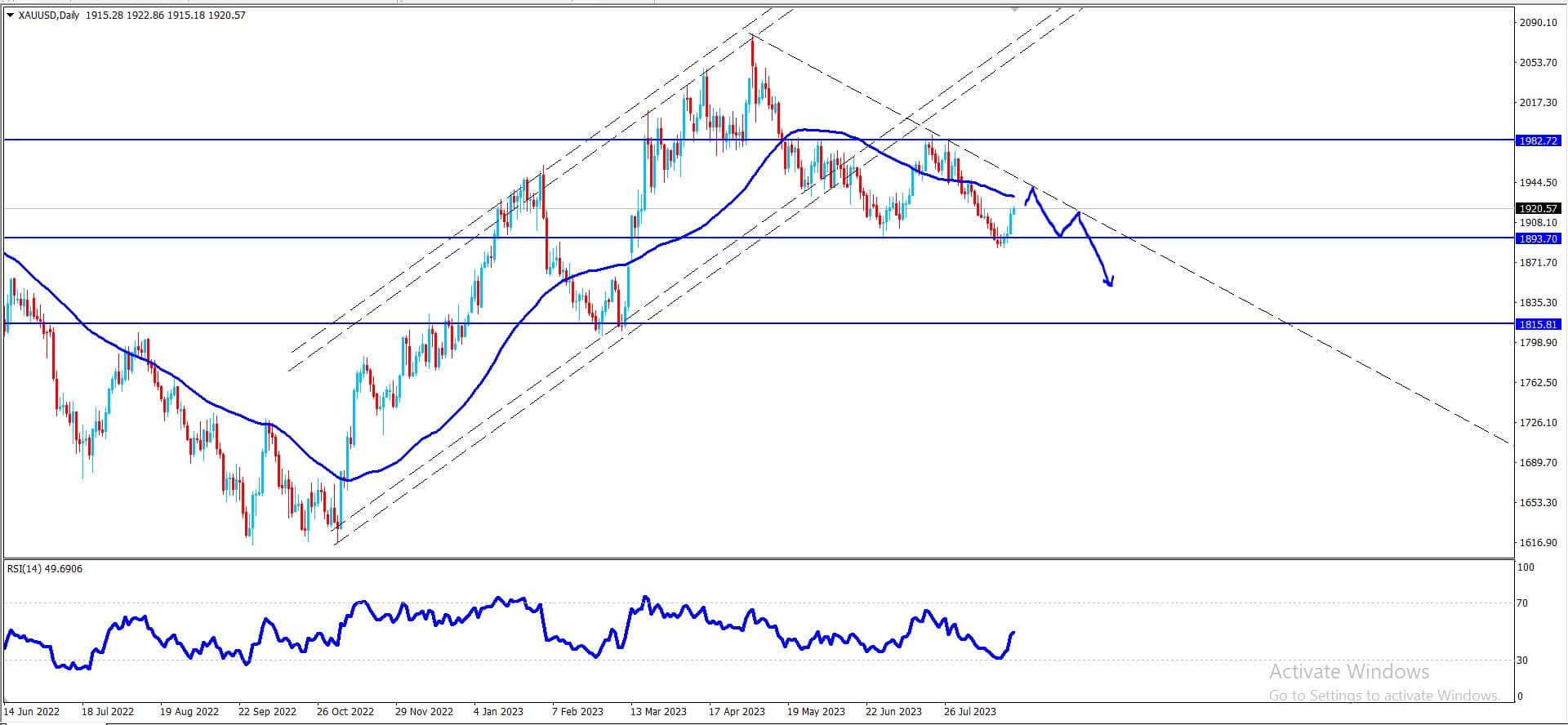
Task: Click the 22 Jun 2023 date label
Action: (893, 712)
